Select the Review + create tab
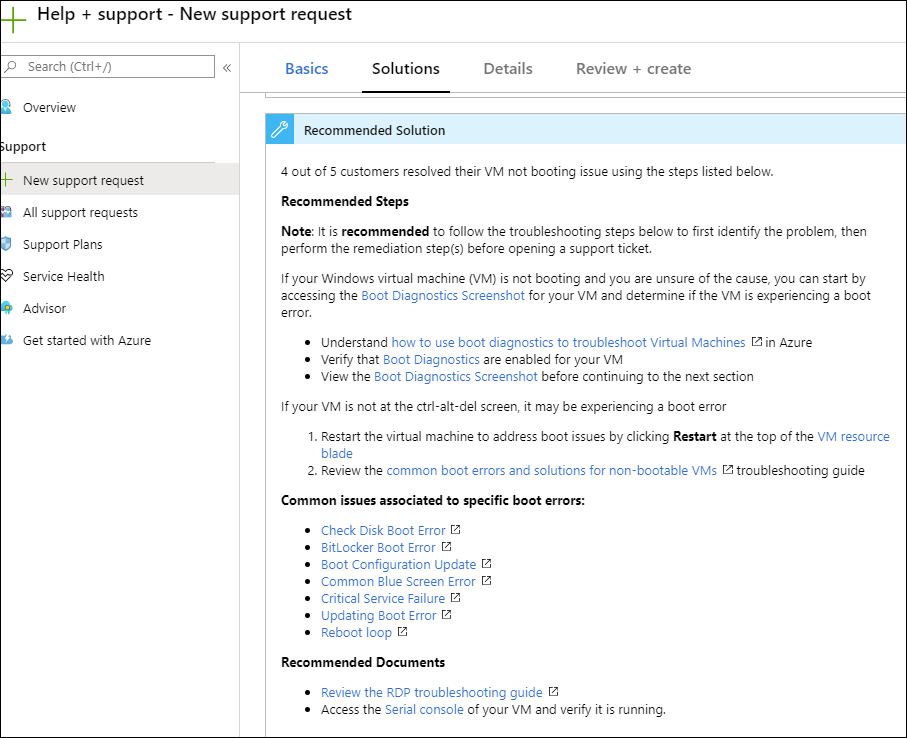The height and width of the screenshot is (738, 907). coord(632,68)
